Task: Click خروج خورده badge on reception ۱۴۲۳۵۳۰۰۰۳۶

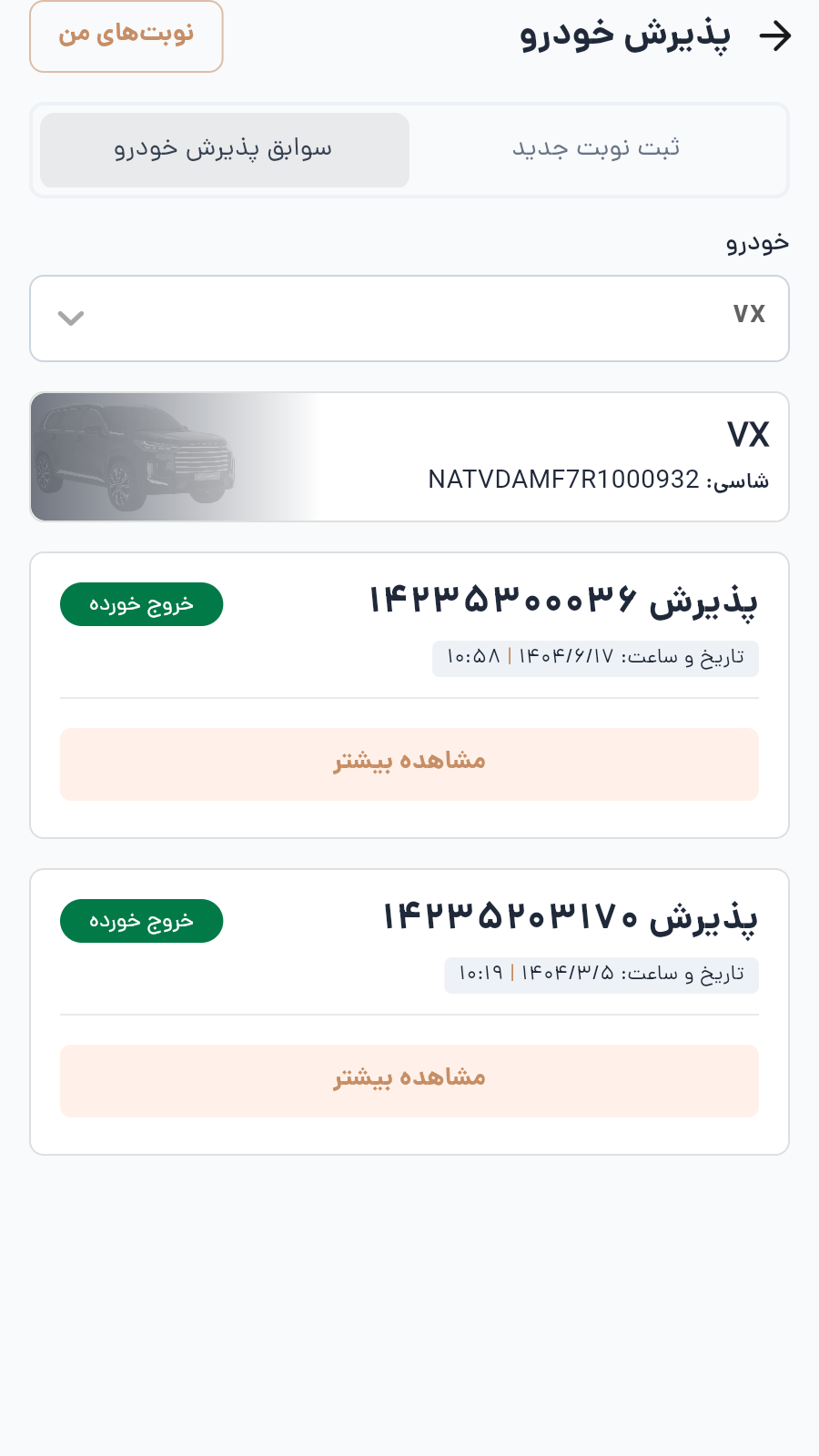Action: click(141, 604)
